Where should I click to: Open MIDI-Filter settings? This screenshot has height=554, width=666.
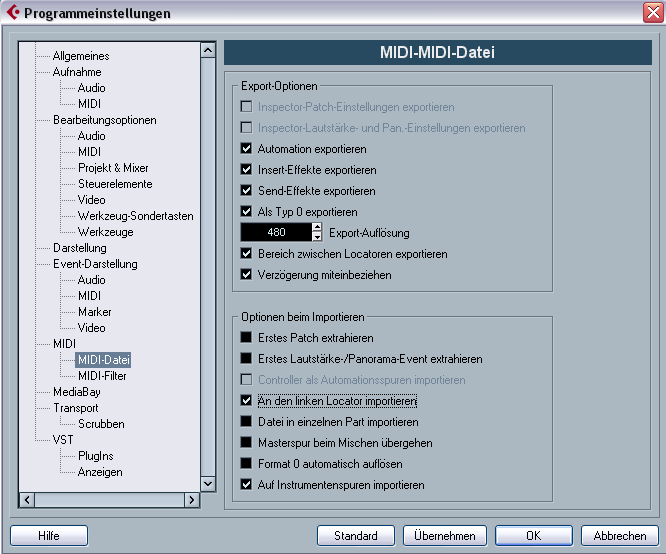(102, 376)
